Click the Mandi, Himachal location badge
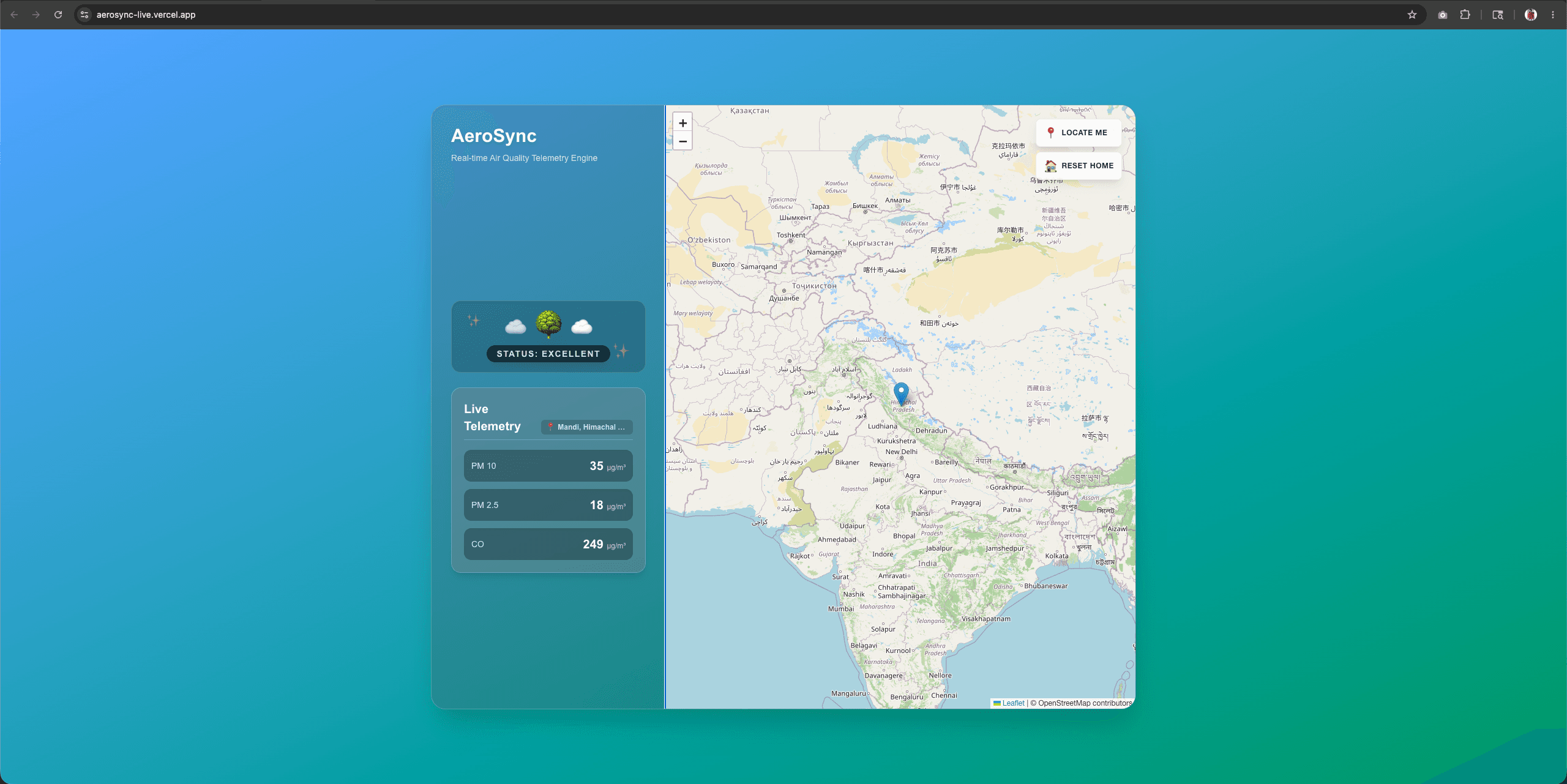This screenshot has width=1567, height=784. [586, 427]
